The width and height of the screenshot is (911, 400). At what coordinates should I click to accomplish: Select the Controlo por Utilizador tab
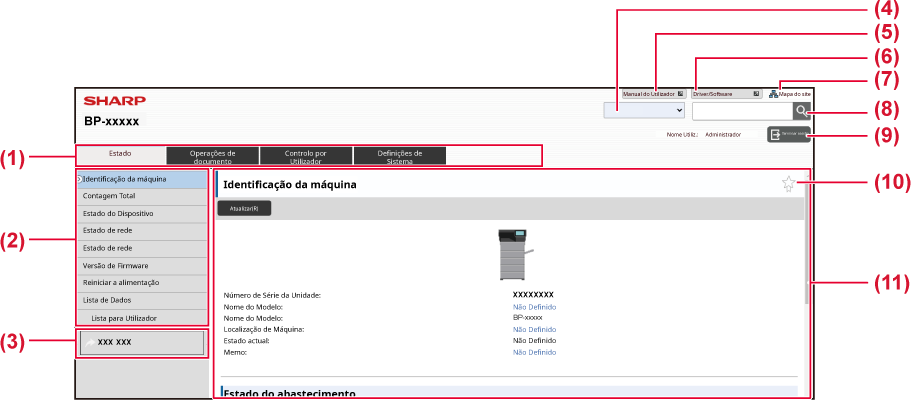(x=305, y=156)
